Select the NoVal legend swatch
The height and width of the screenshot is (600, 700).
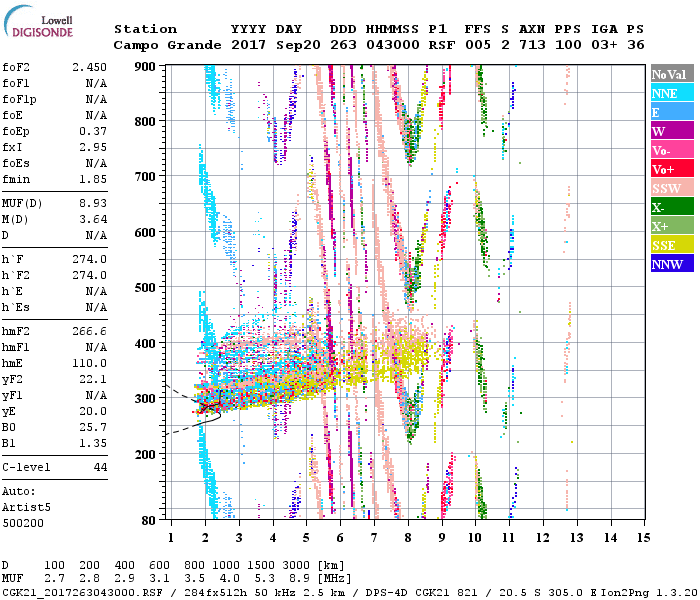(x=669, y=75)
